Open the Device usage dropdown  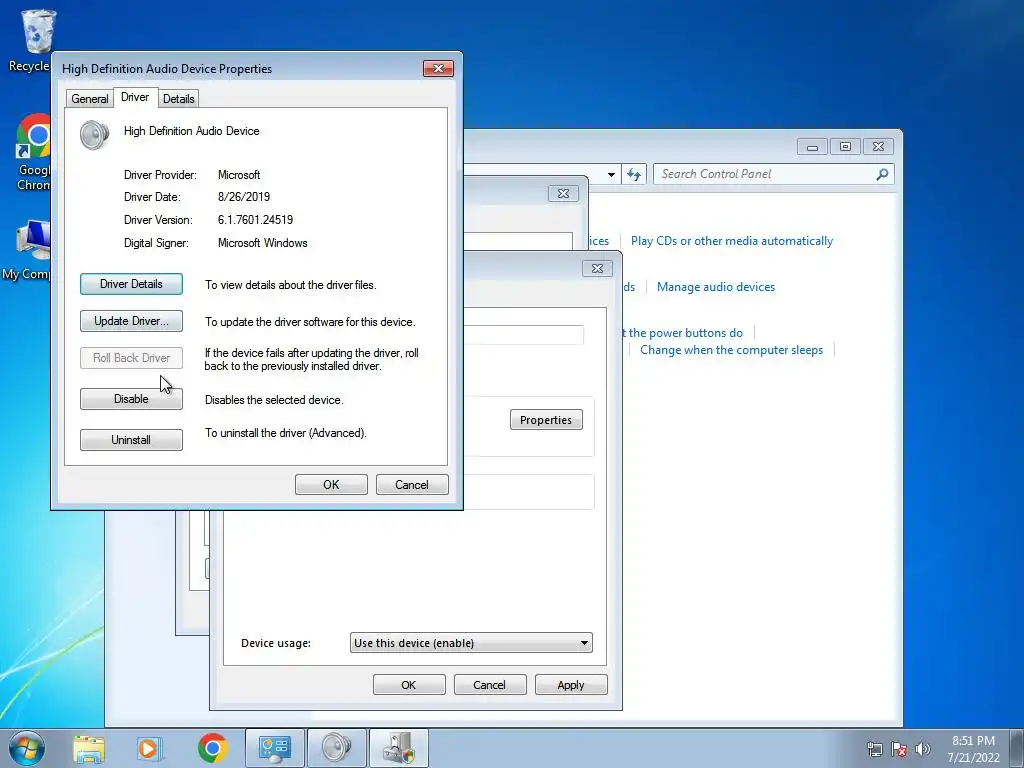471,643
